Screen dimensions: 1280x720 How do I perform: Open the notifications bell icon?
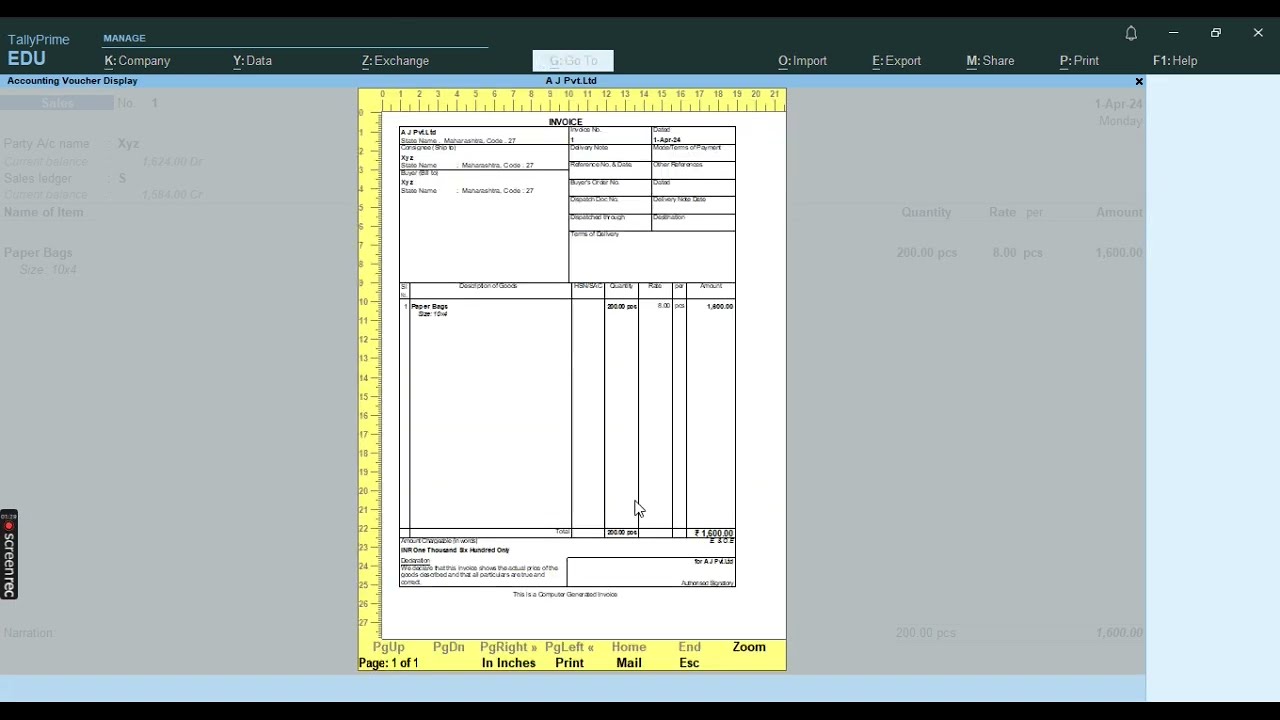pos(1131,33)
